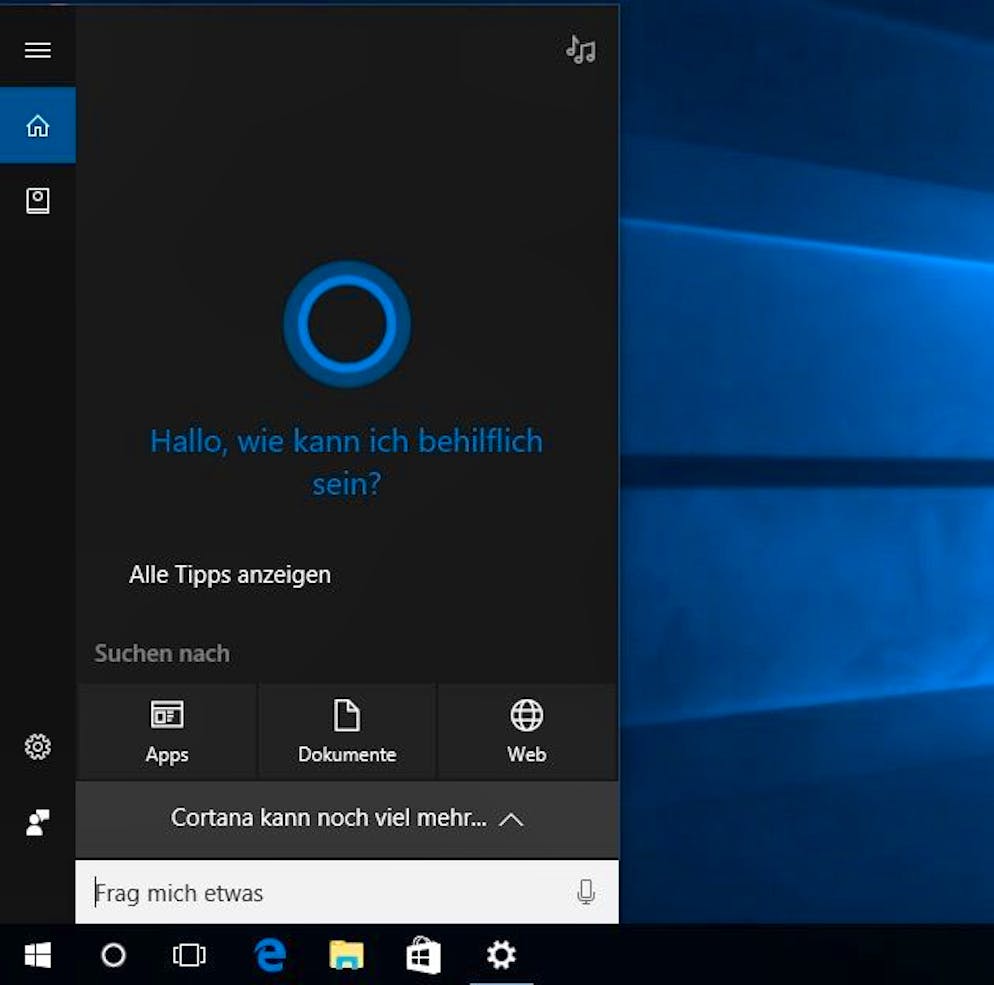Open the Settings gear on the taskbar
The width and height of the screenshot is (994, 985).
coord(501,955)
